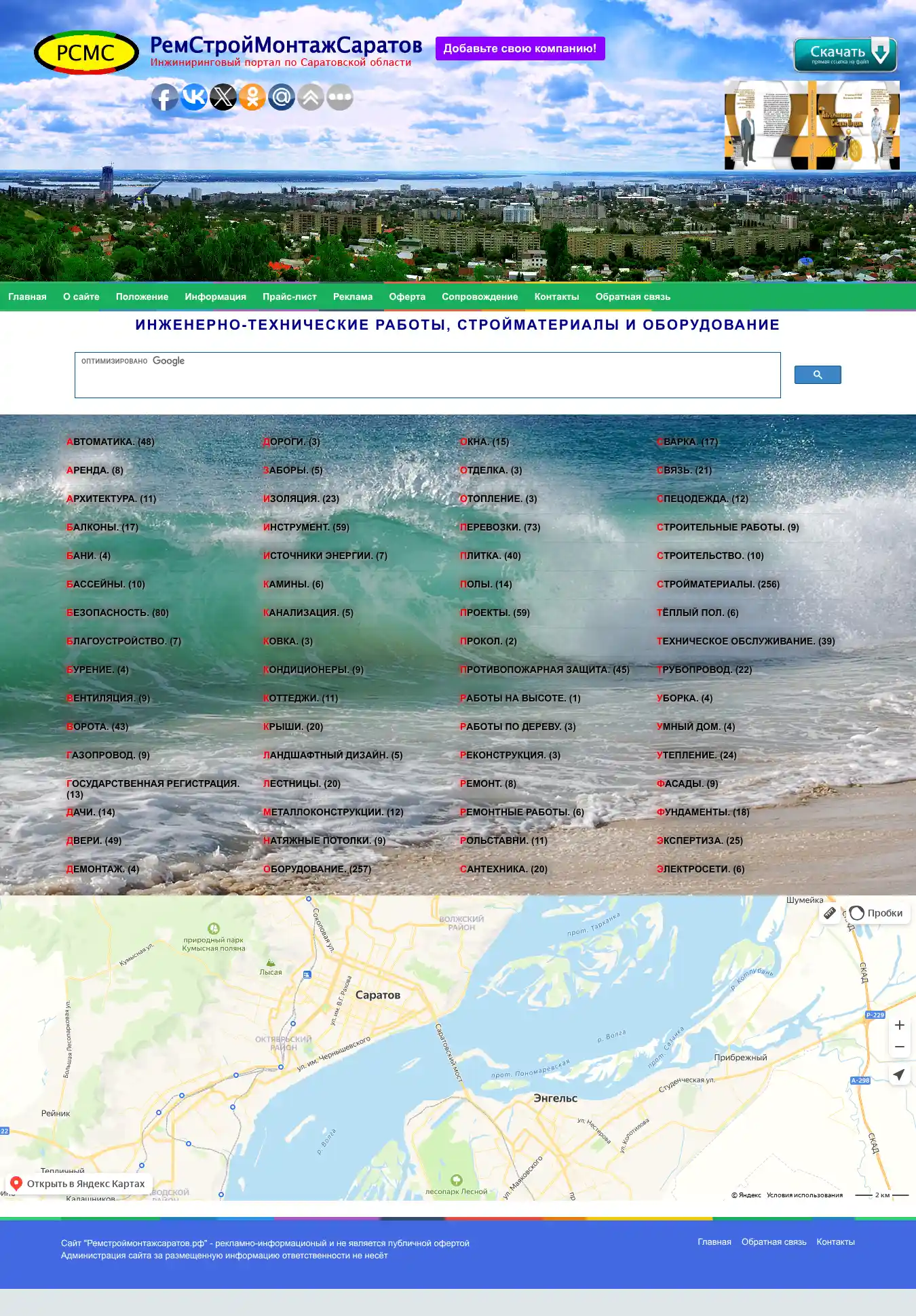Click the VK social share icon

(x=194, y=98)
